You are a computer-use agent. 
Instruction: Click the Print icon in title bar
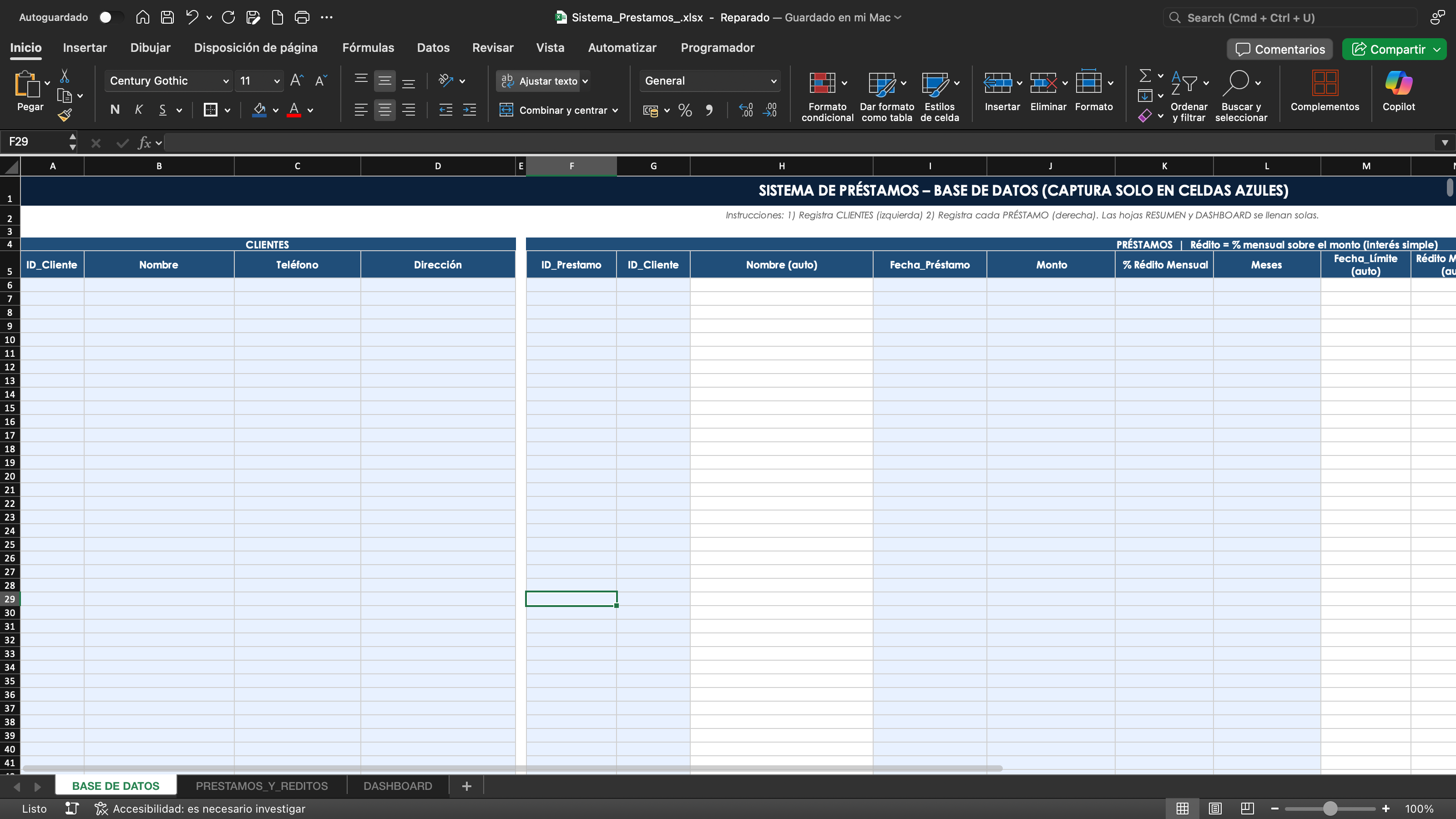click(x=302, y=18)
